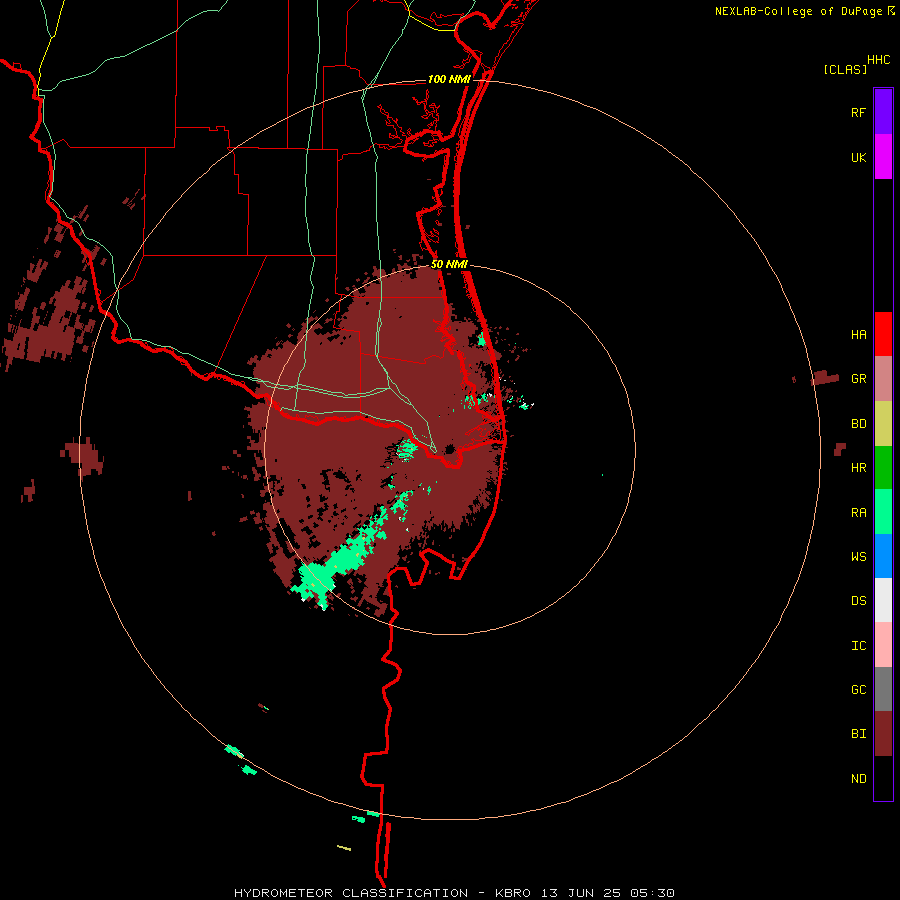Click the black radar site dot at center
Viewport: 900px width, 900px height.
tap(449, 448)
